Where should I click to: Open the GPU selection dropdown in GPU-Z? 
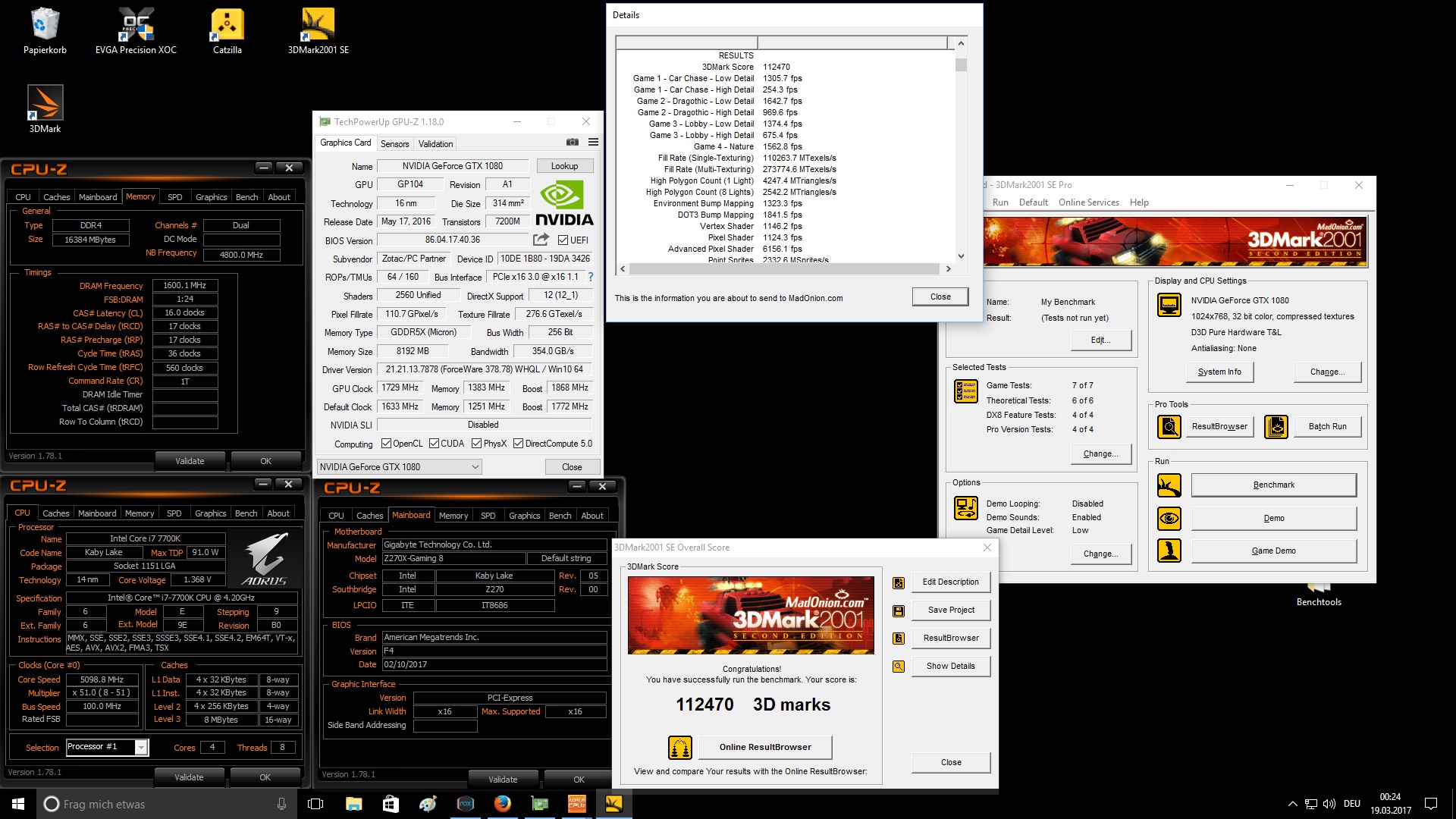click(399, 467)
